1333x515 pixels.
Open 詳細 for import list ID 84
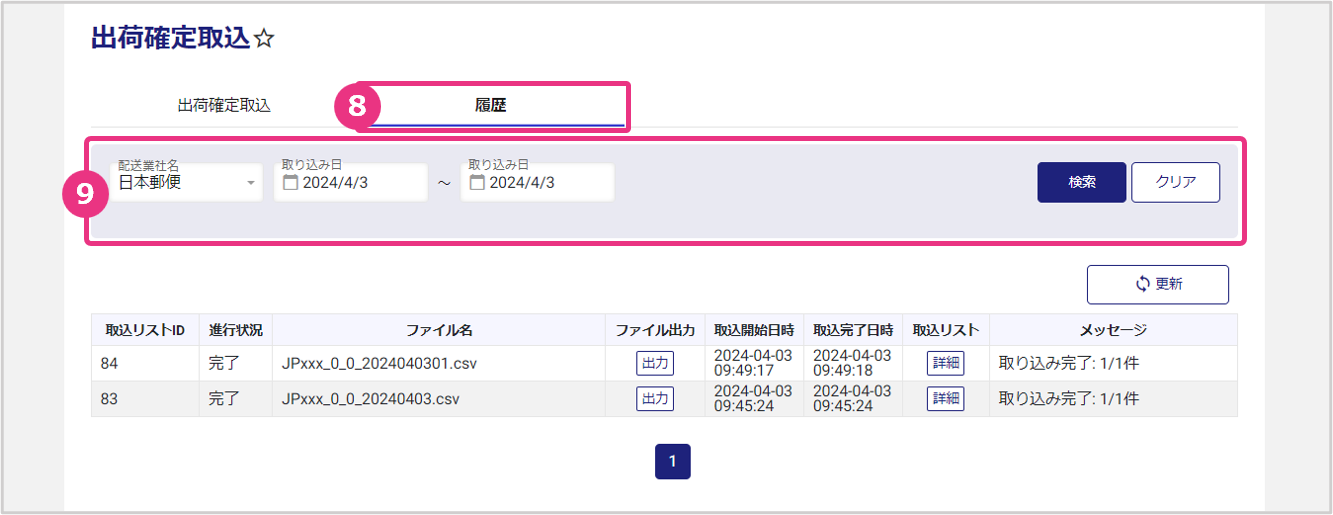click(945, 363)
